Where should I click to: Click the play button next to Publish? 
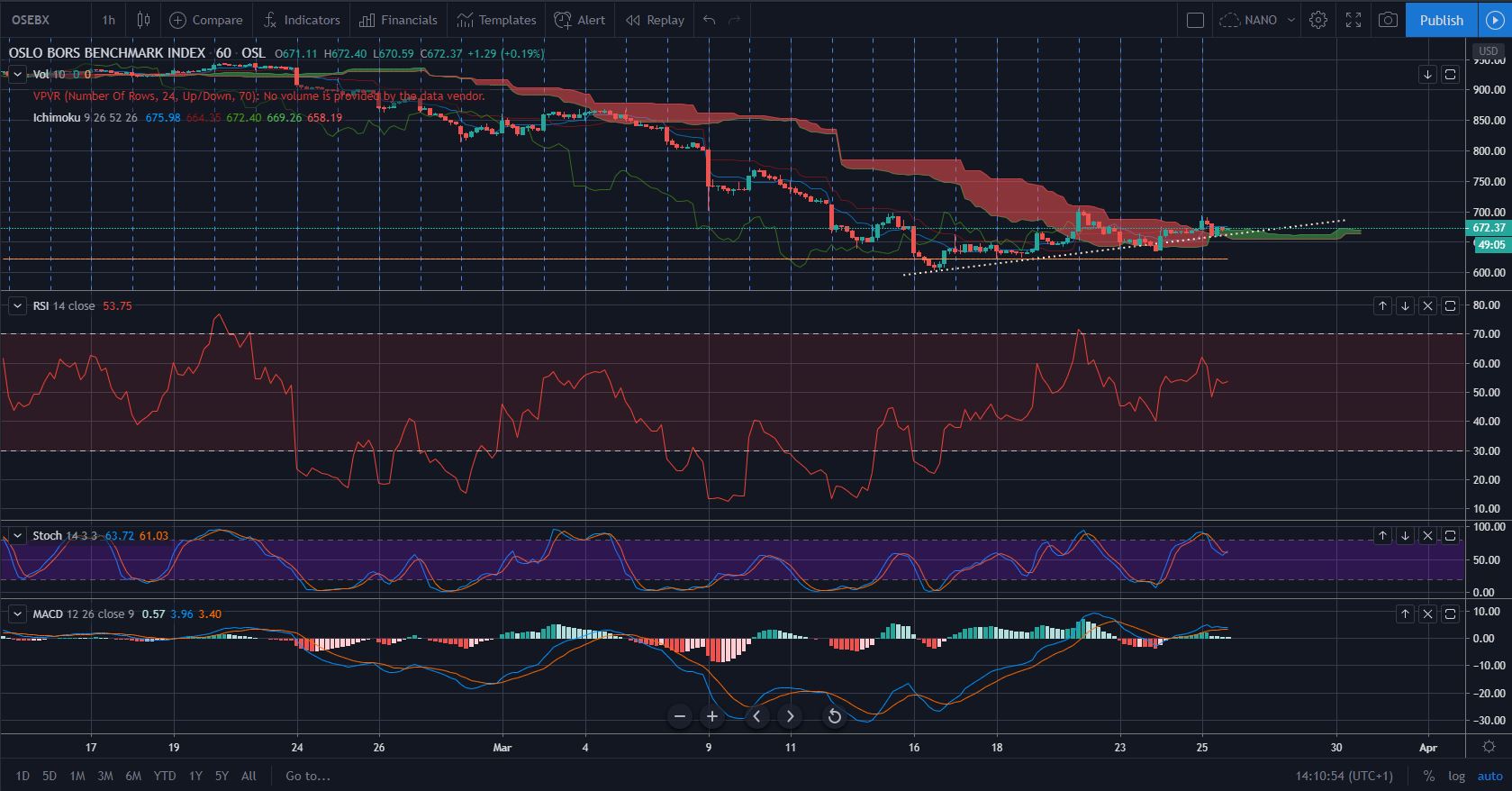point(1493,20)
